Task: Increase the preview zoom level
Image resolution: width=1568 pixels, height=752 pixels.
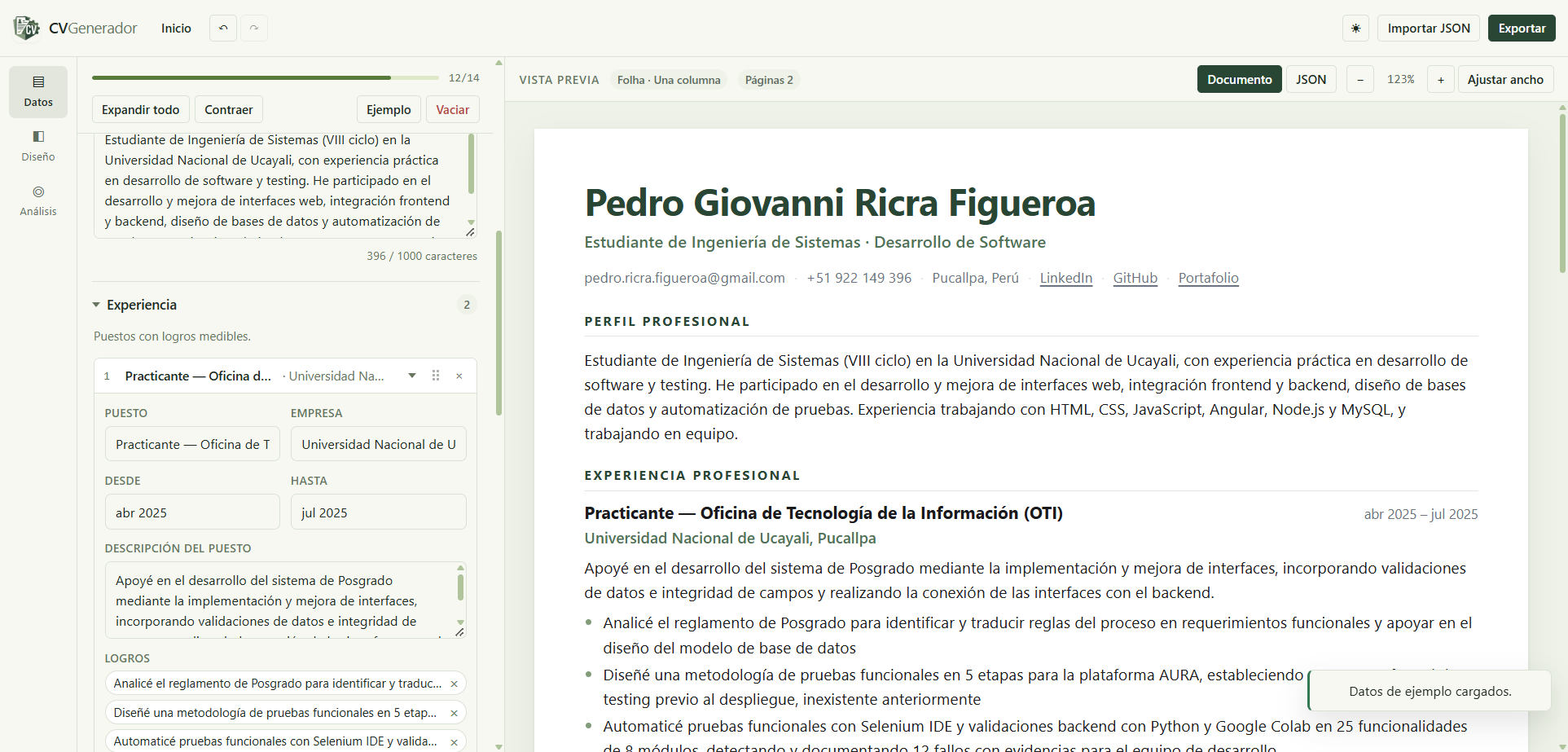Action: [x=1441, y=79]
